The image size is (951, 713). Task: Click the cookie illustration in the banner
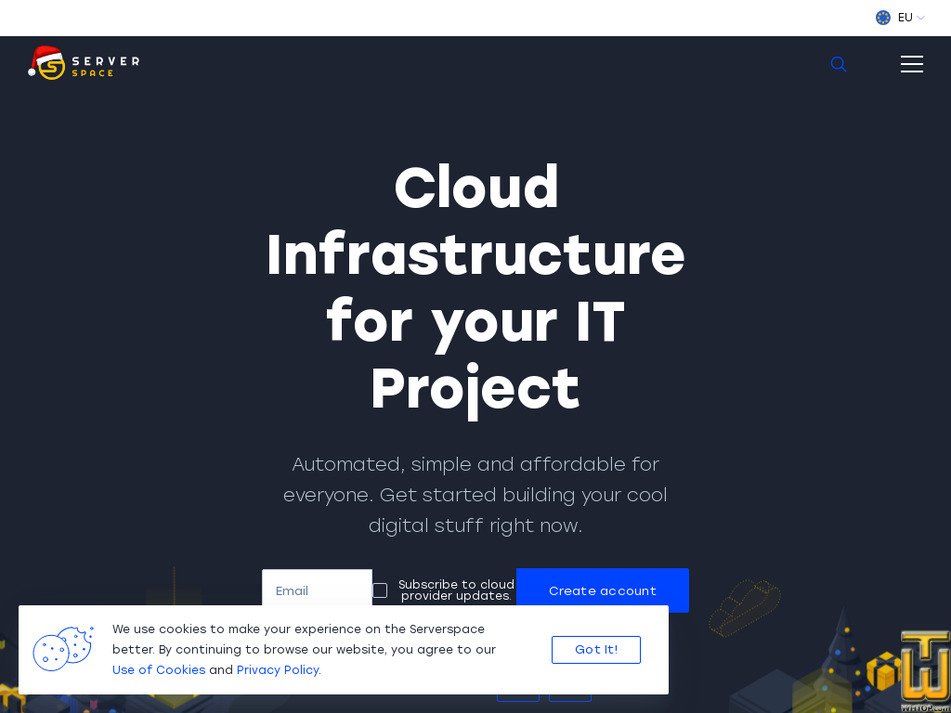click(63, 649)
